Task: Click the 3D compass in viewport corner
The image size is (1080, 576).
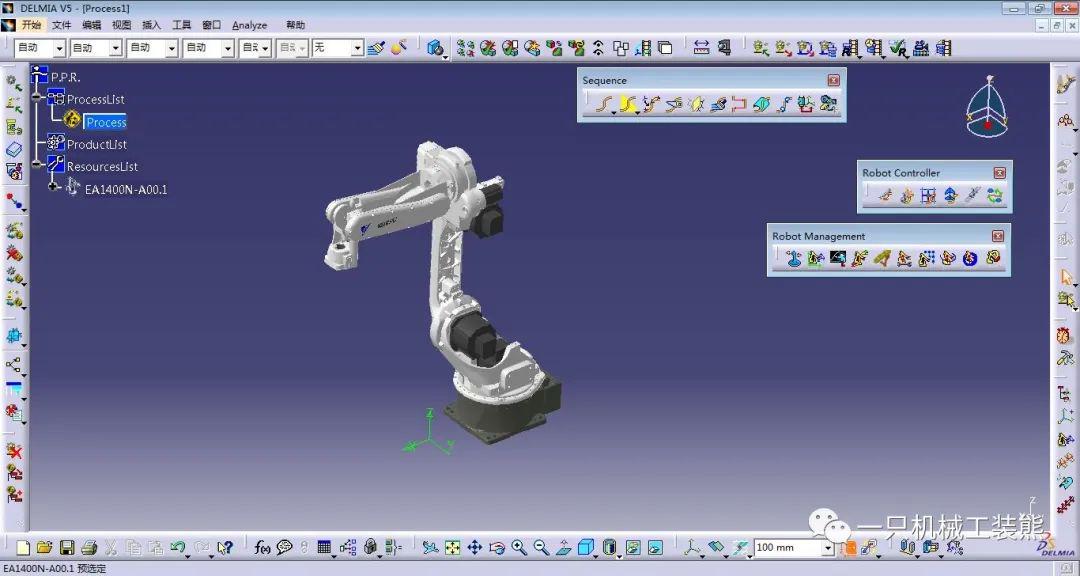Action: [988, 107]
